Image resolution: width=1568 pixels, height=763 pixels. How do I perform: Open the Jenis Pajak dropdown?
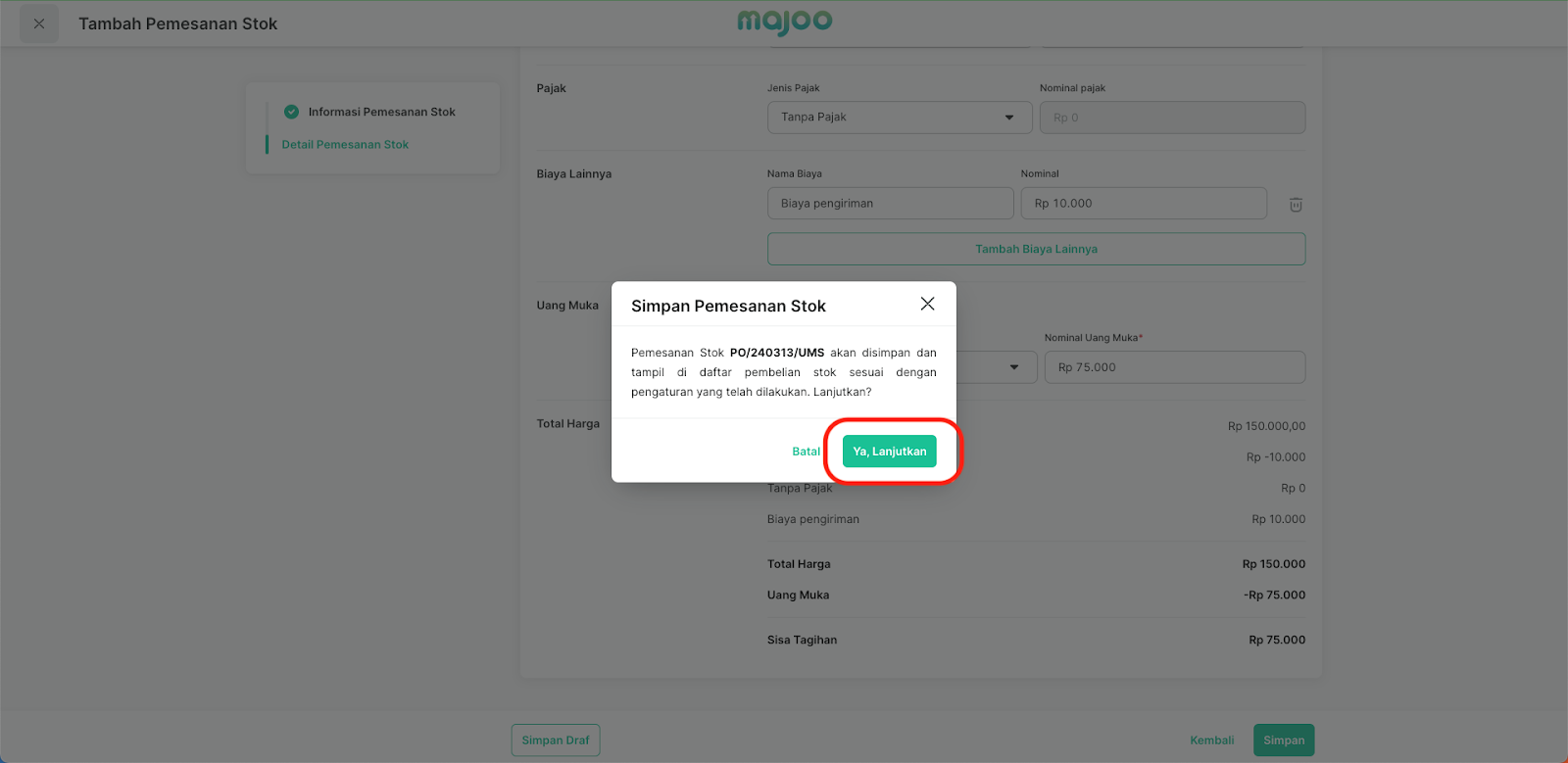[x=900, y=118]
